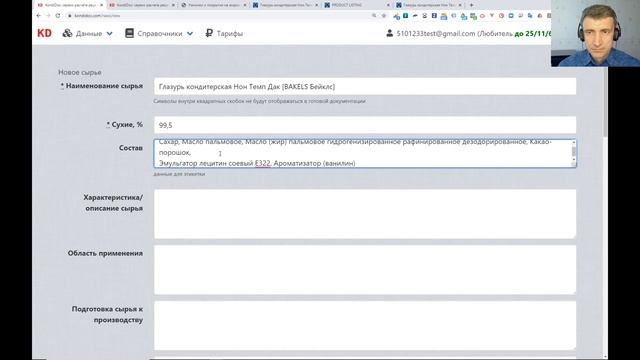Click the KD logo in the header
The width and height of the screenshot is (640, 360).
click(44, 33)
